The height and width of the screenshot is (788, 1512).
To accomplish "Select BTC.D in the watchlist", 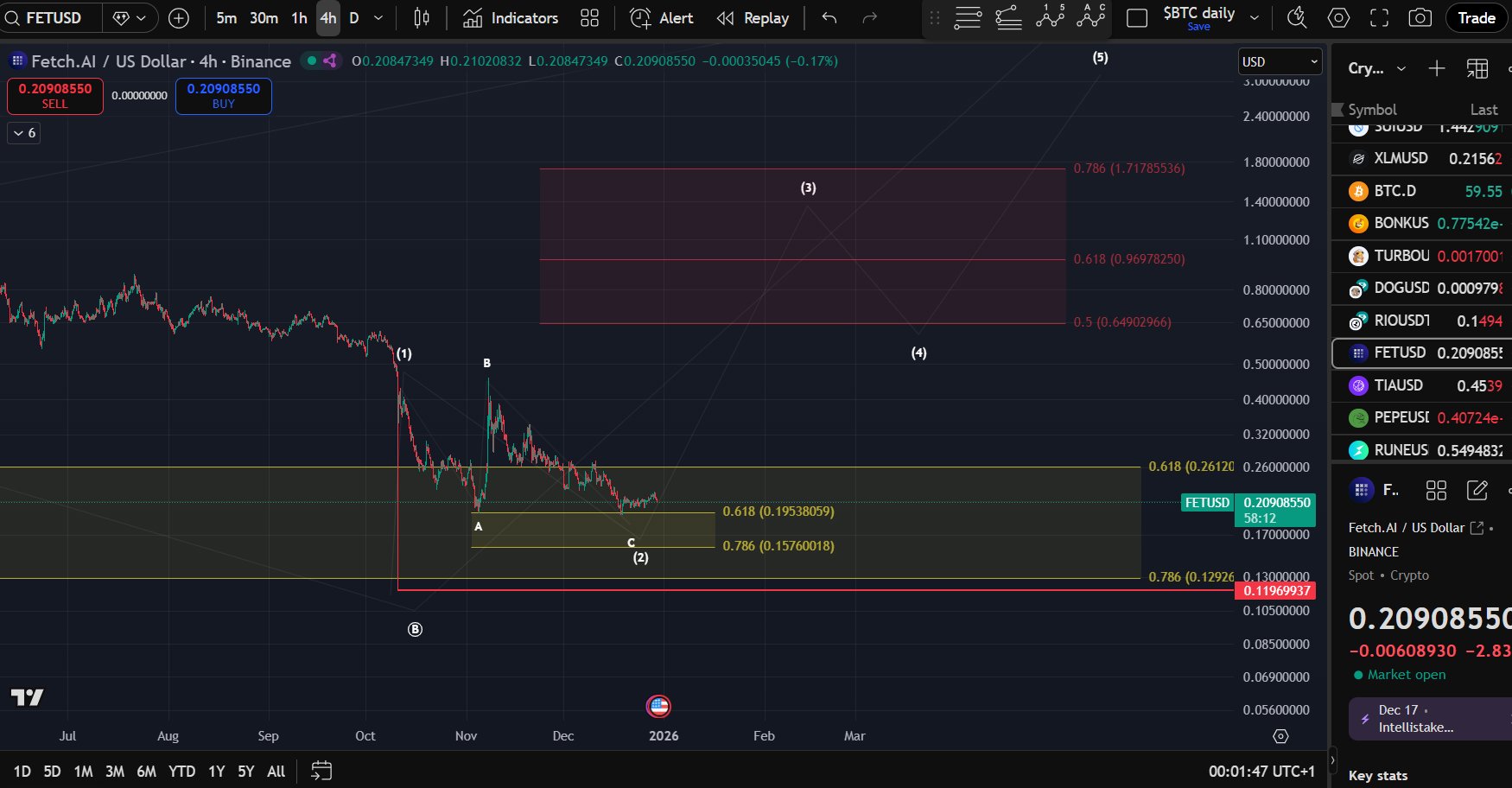I will pos(1422,191).
